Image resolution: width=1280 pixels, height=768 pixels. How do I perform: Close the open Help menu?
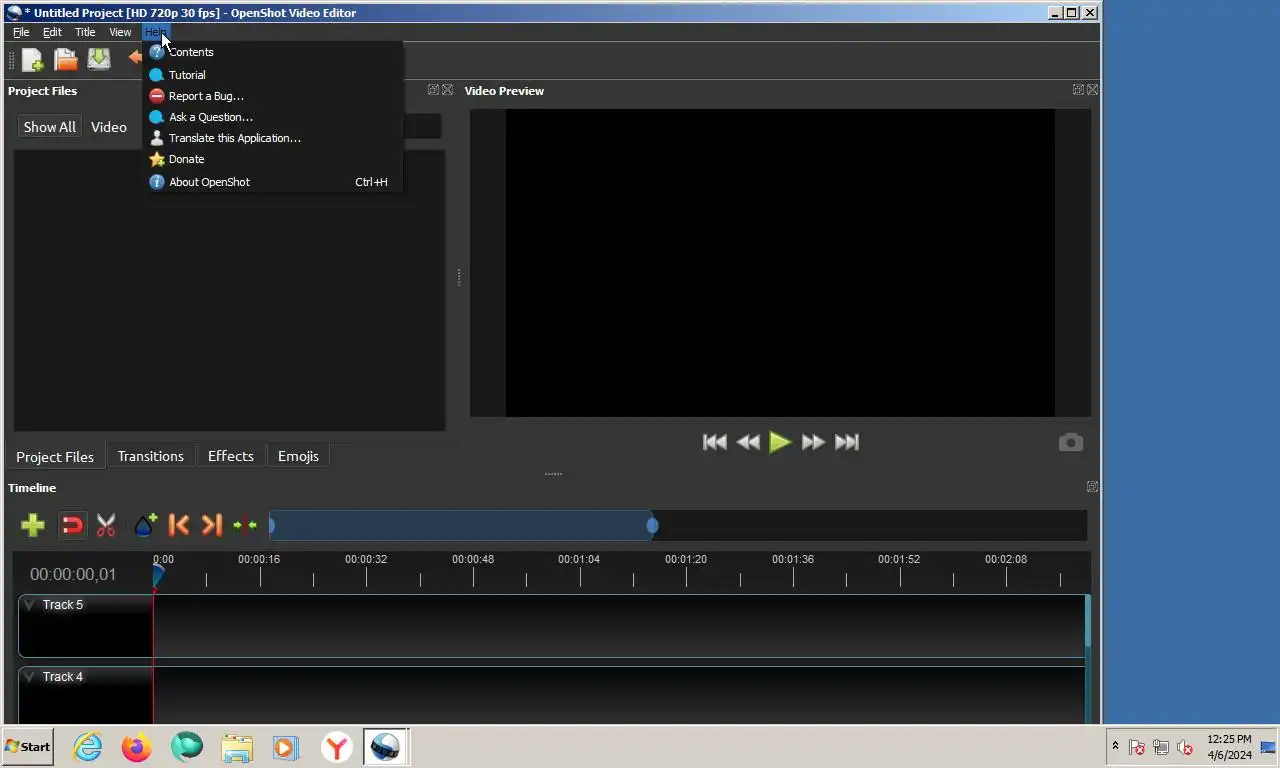(155, 32)
